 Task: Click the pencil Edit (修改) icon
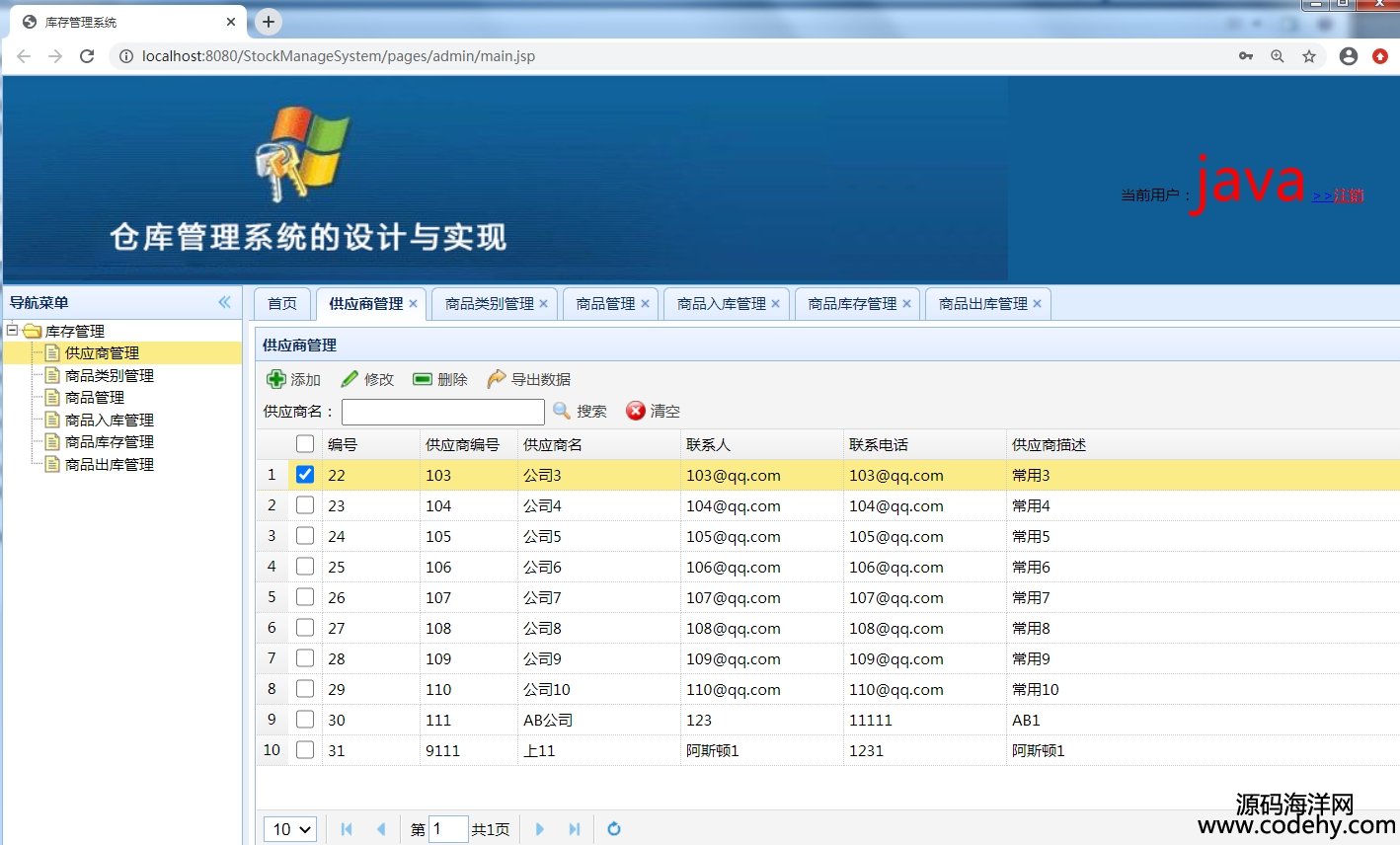350,379
